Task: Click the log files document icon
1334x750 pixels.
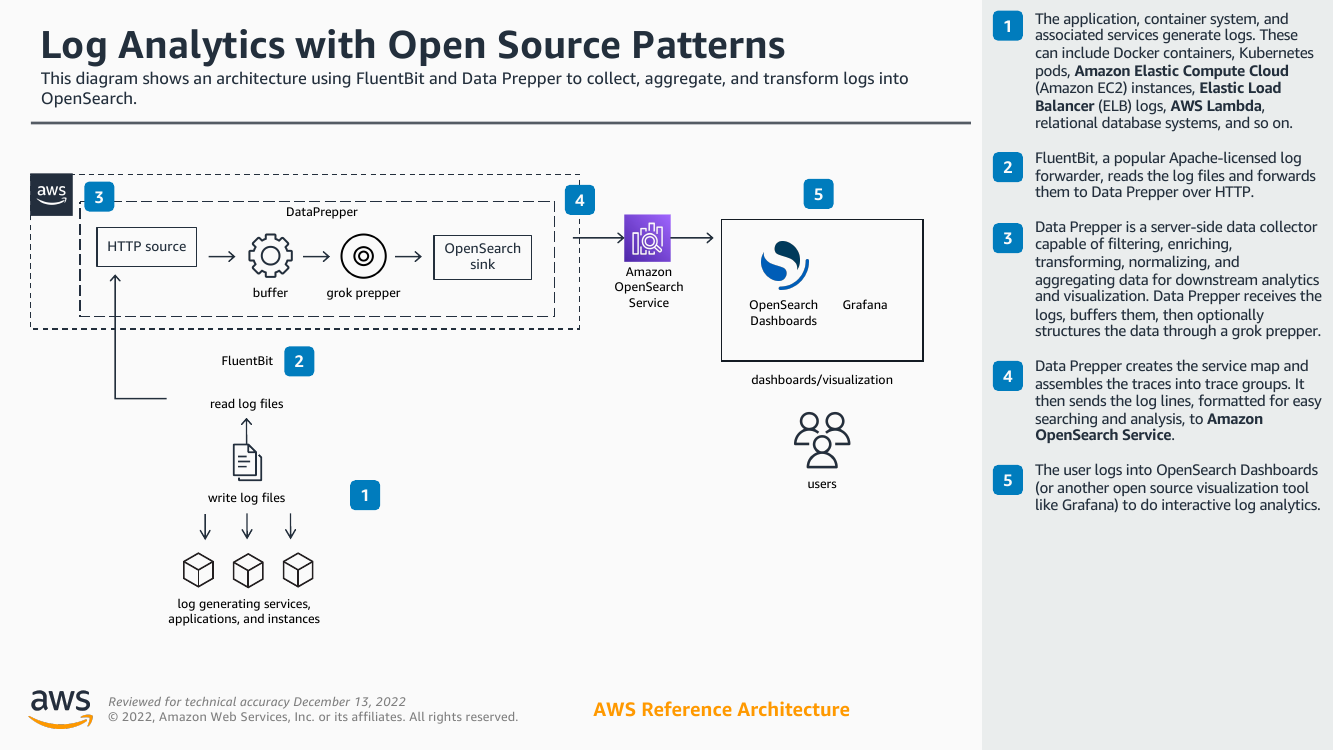Action: tap(247, 461)
